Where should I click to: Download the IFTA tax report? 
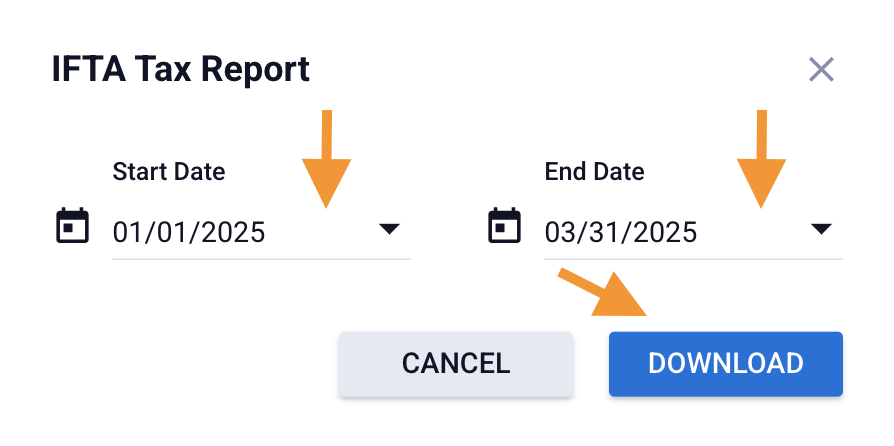(x=725, y=363)
